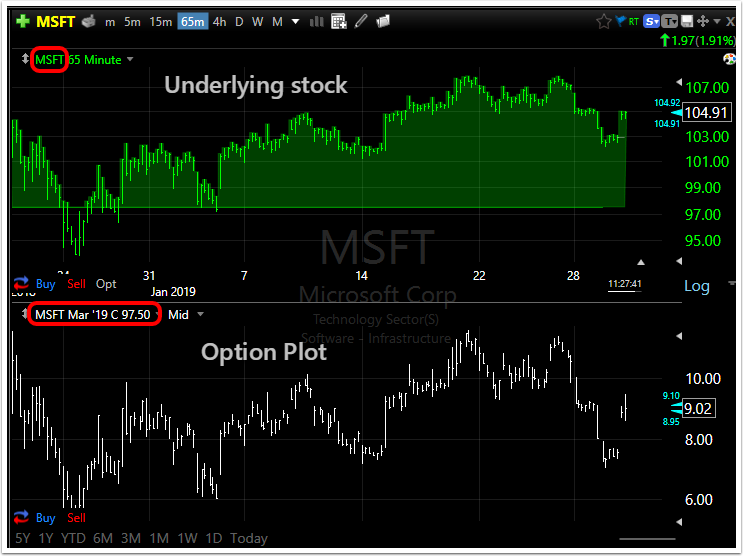Image resolution: width=743 pixels, height=556 pixels.
Task: Select the Today time range
Action: point(249,538)
